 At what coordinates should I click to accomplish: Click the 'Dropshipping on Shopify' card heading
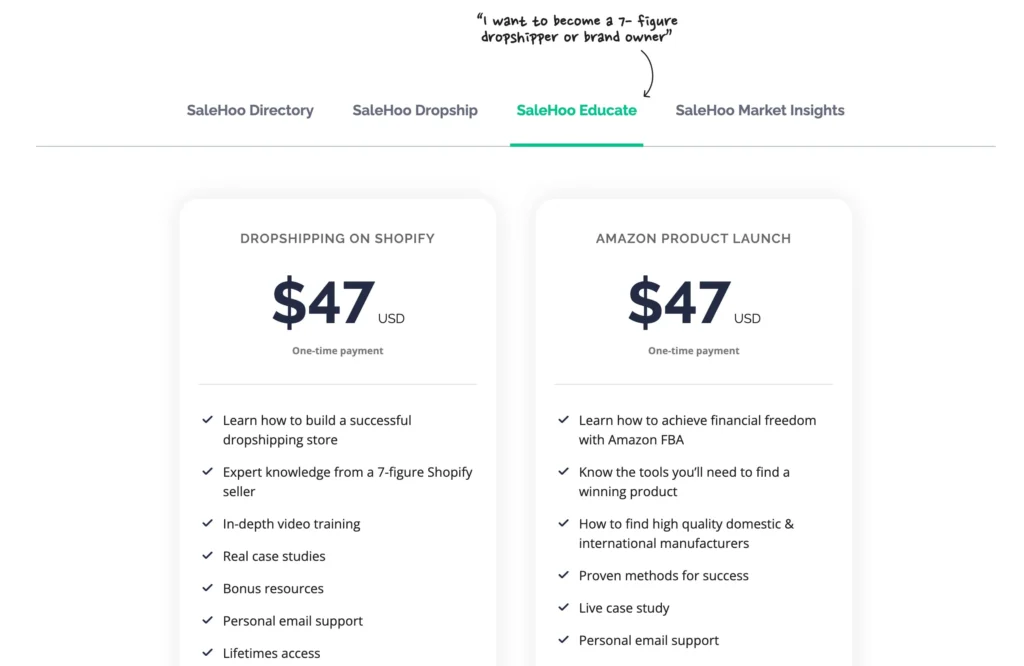click(x=337, y=239)
